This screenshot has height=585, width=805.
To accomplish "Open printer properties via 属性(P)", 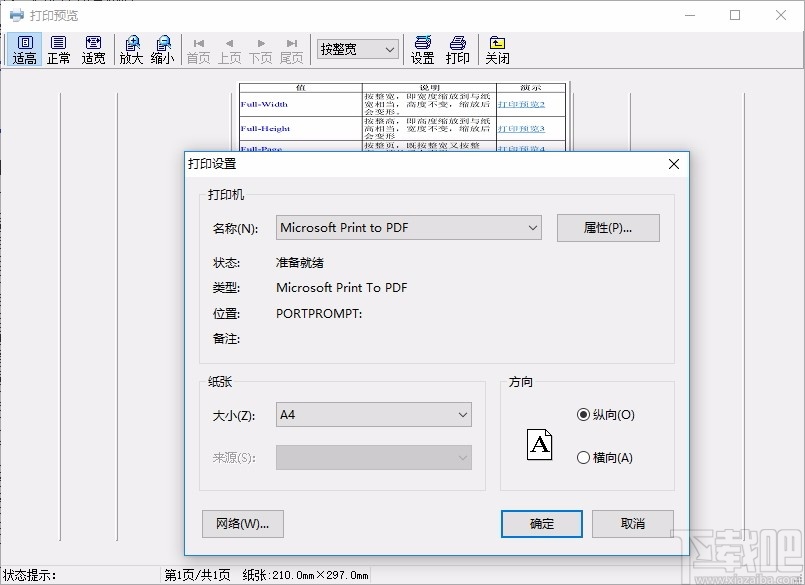I will click(x=608, y=228).
